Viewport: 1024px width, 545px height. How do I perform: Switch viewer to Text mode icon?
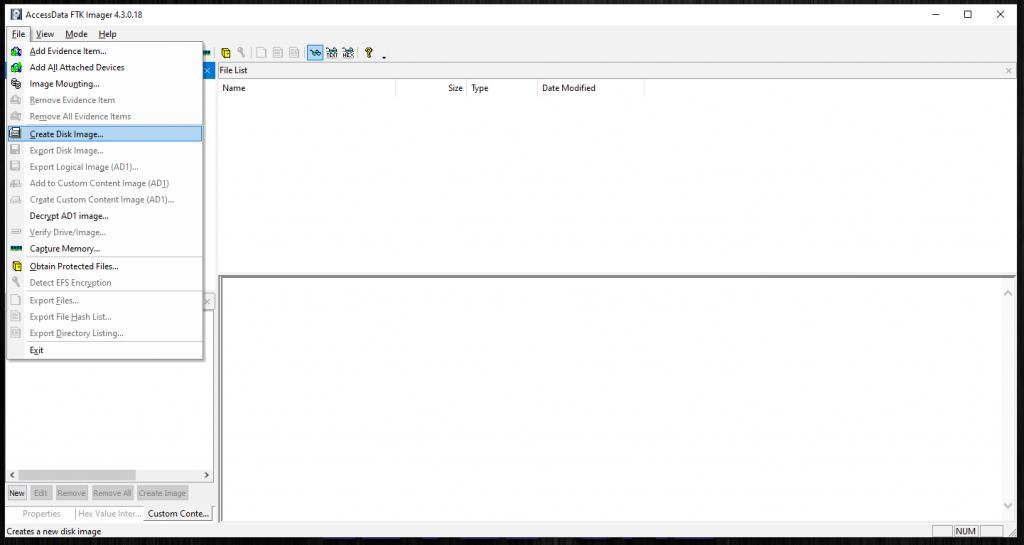pos(332,53)
